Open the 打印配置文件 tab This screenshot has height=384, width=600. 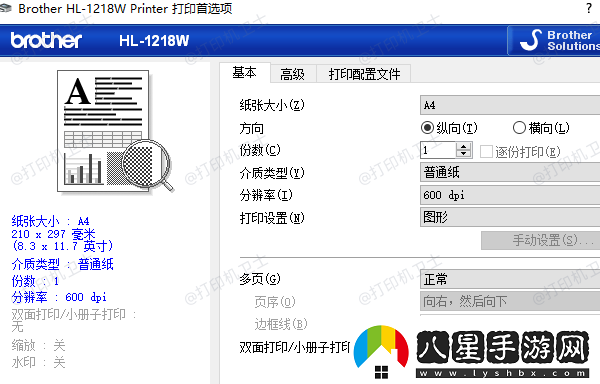(364, 74)
